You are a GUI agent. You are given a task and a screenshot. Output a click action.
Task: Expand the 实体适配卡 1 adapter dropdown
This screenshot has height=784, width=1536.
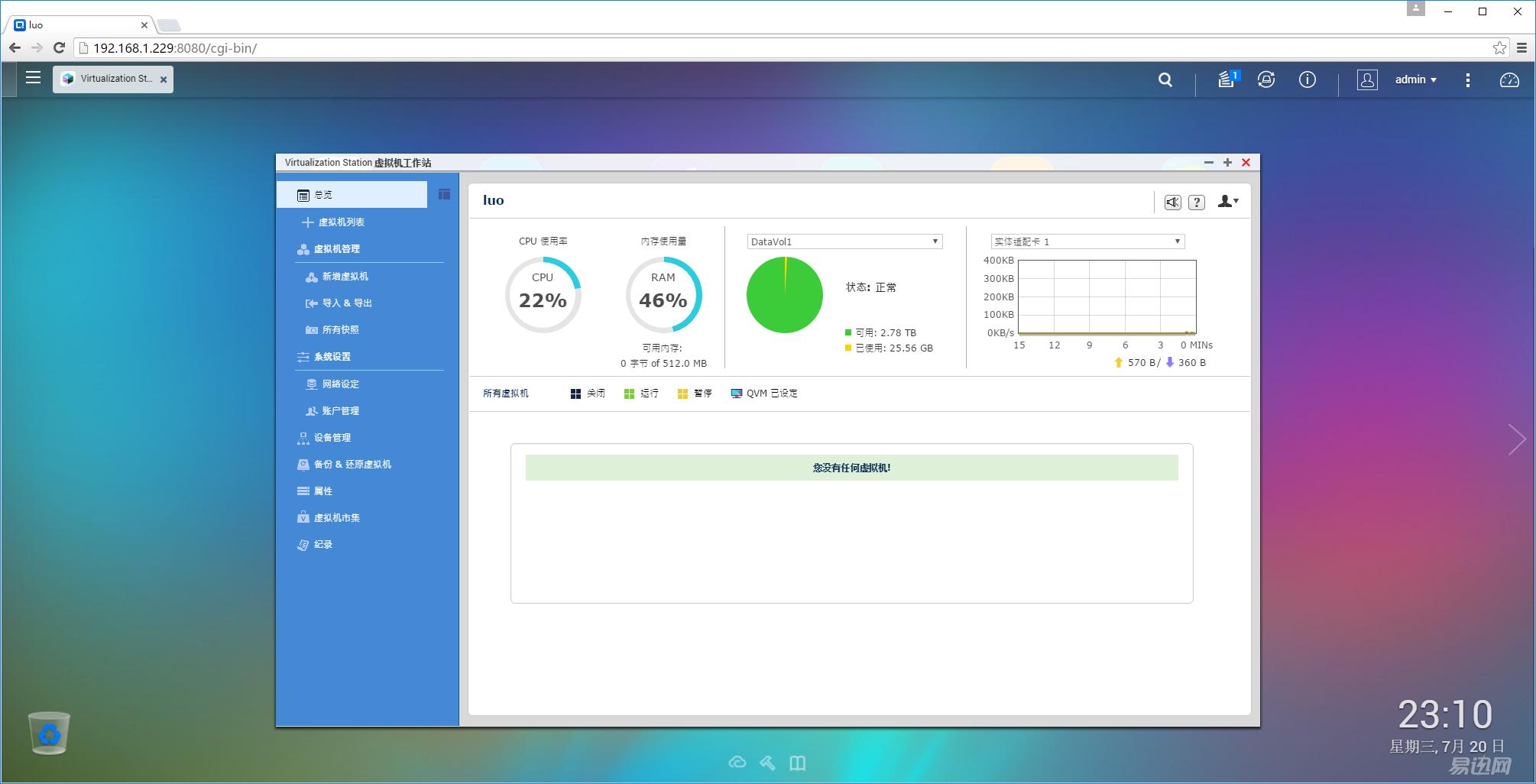tap(1087, 241)
